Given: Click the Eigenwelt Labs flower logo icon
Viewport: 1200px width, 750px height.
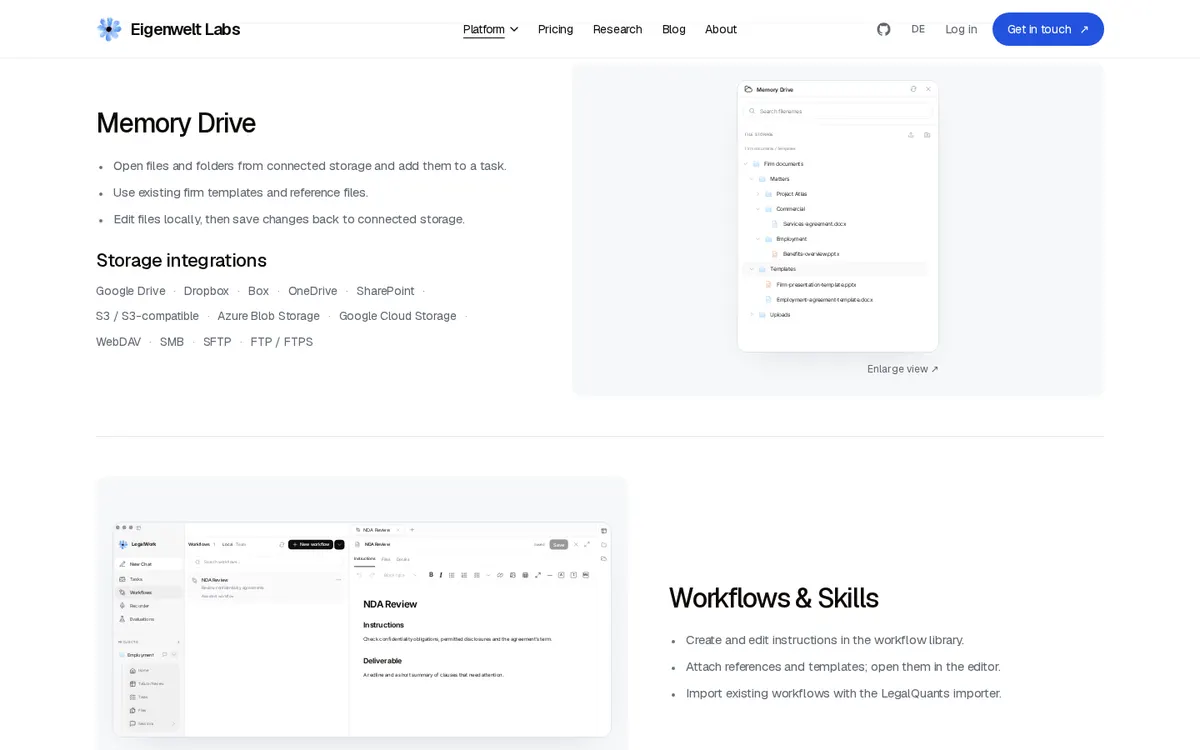Looking at the screenshot, I should (109, 29).
